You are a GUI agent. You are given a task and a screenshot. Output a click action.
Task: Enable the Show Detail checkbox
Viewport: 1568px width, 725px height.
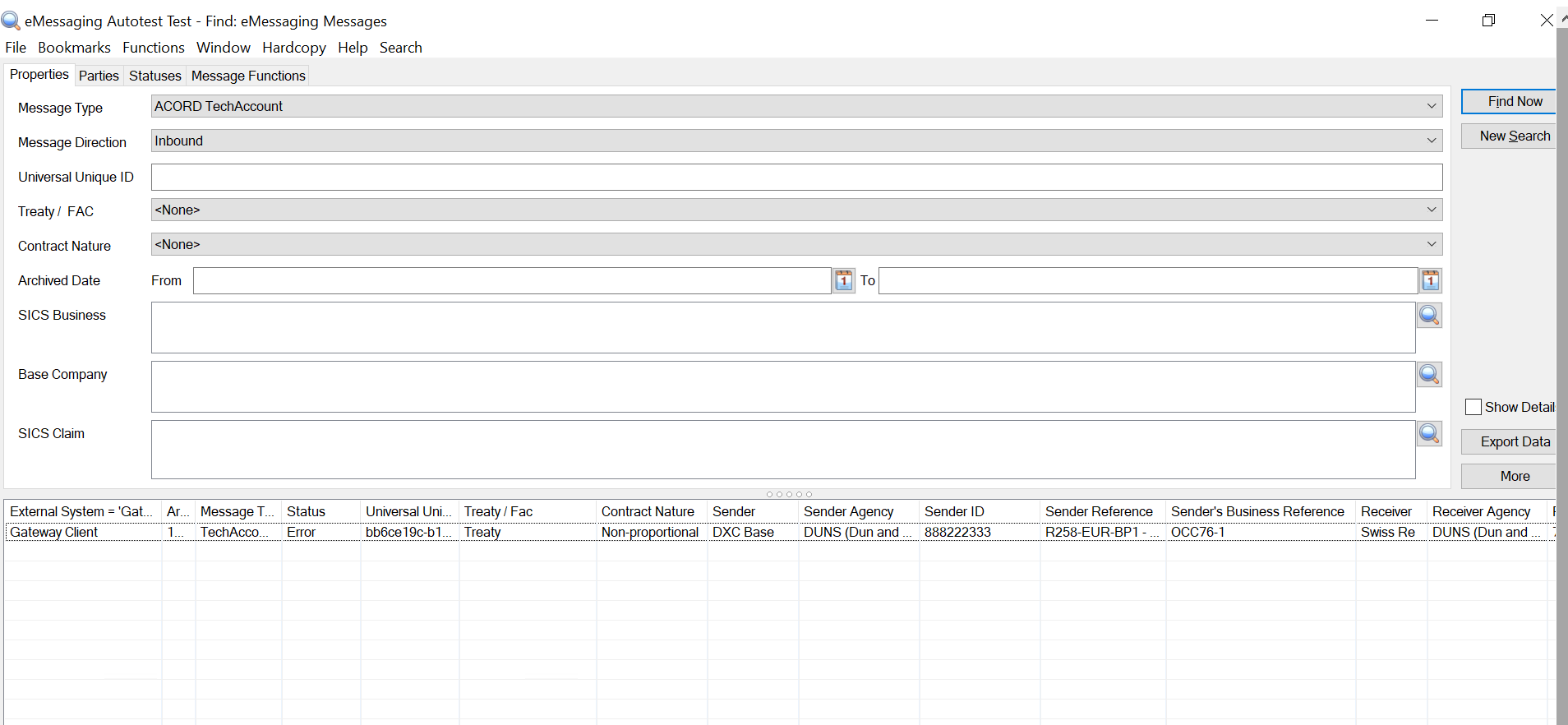1473,407
